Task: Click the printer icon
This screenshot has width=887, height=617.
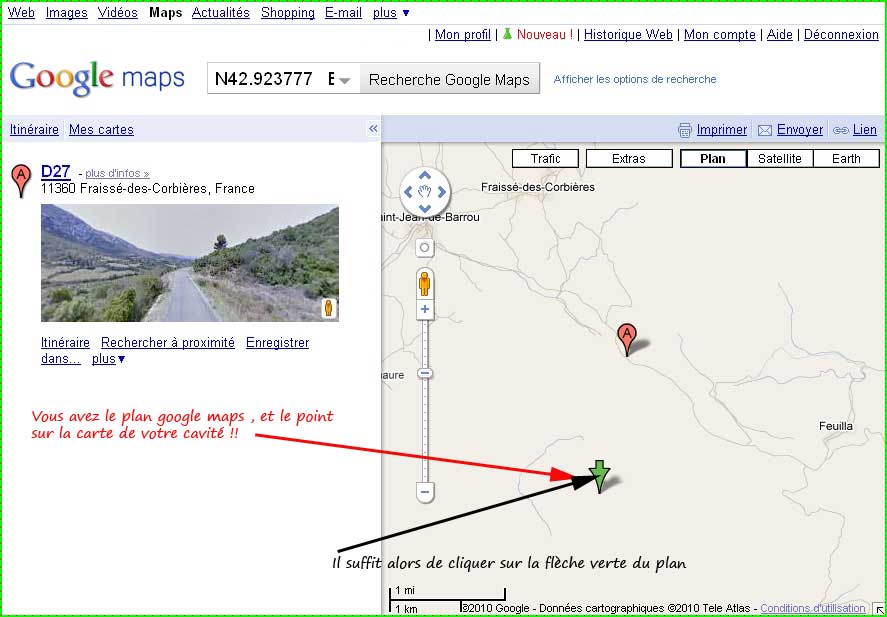Action: 684,130
